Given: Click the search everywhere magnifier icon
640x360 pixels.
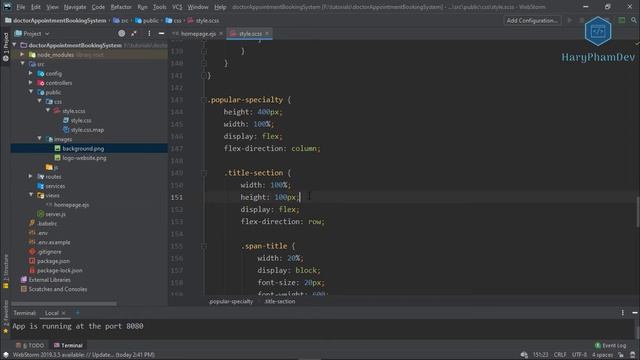Looking at the screenshot, I should point(633,20).
